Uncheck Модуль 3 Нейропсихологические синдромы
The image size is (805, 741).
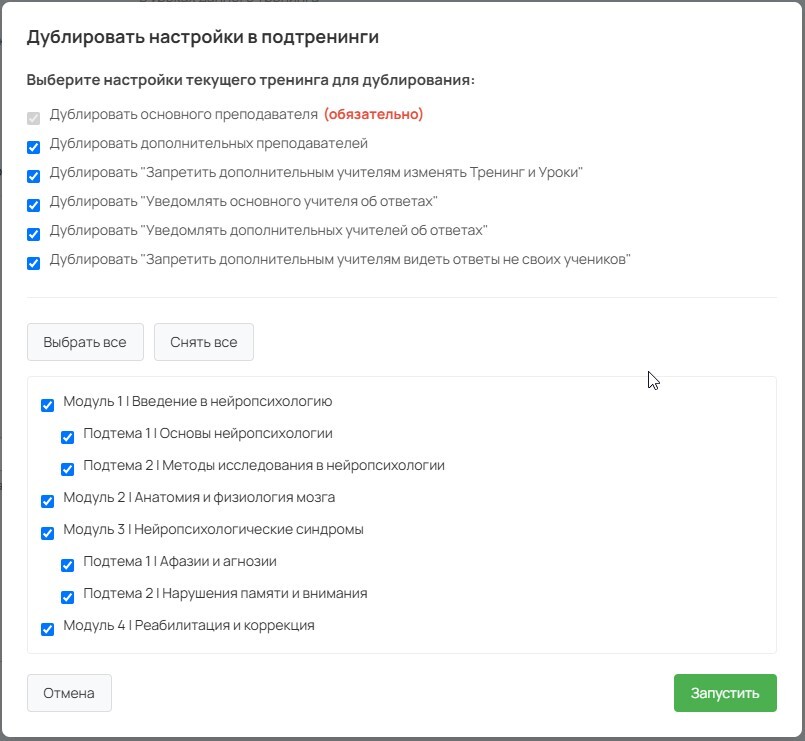47,533
